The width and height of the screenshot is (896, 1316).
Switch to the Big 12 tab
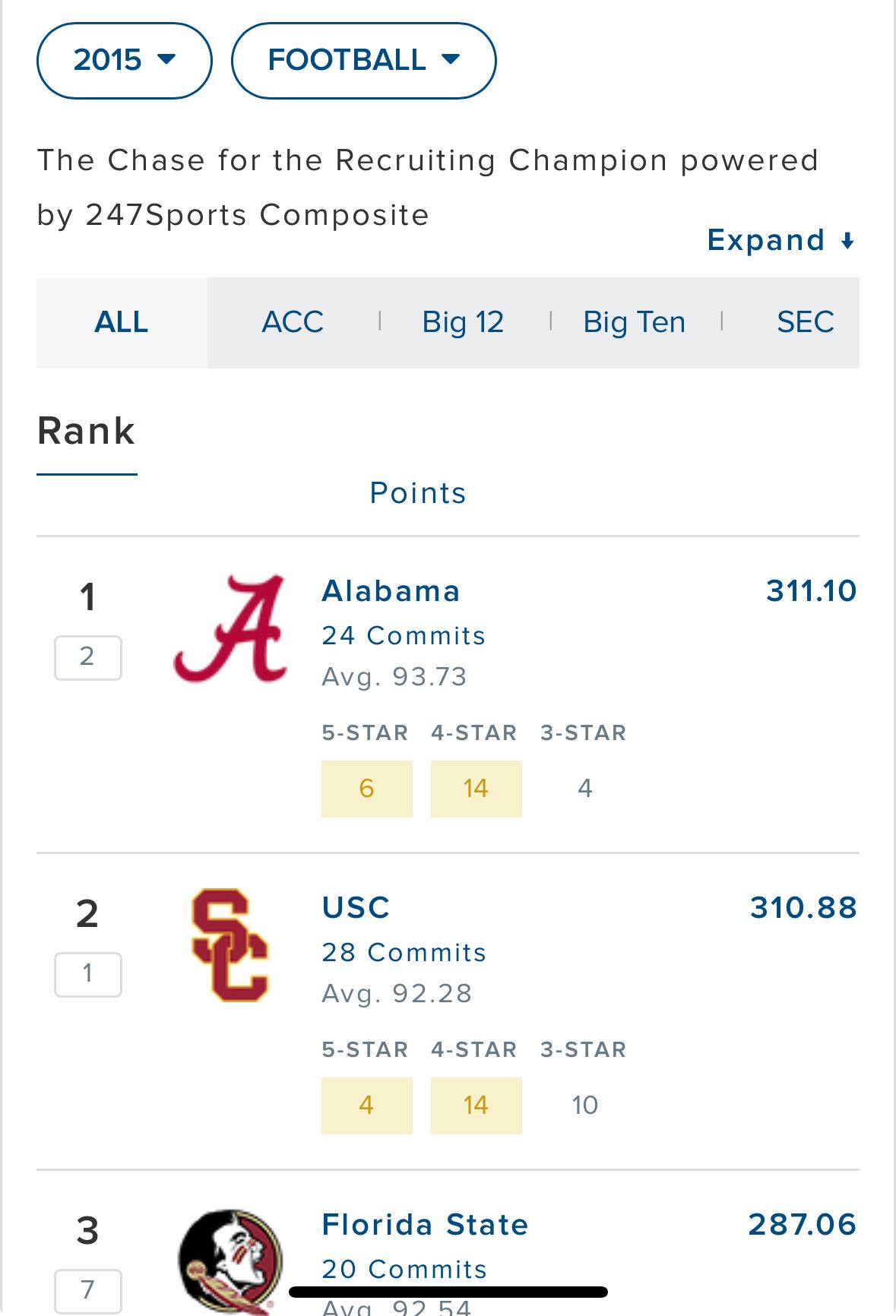click(x=463, y=322)
